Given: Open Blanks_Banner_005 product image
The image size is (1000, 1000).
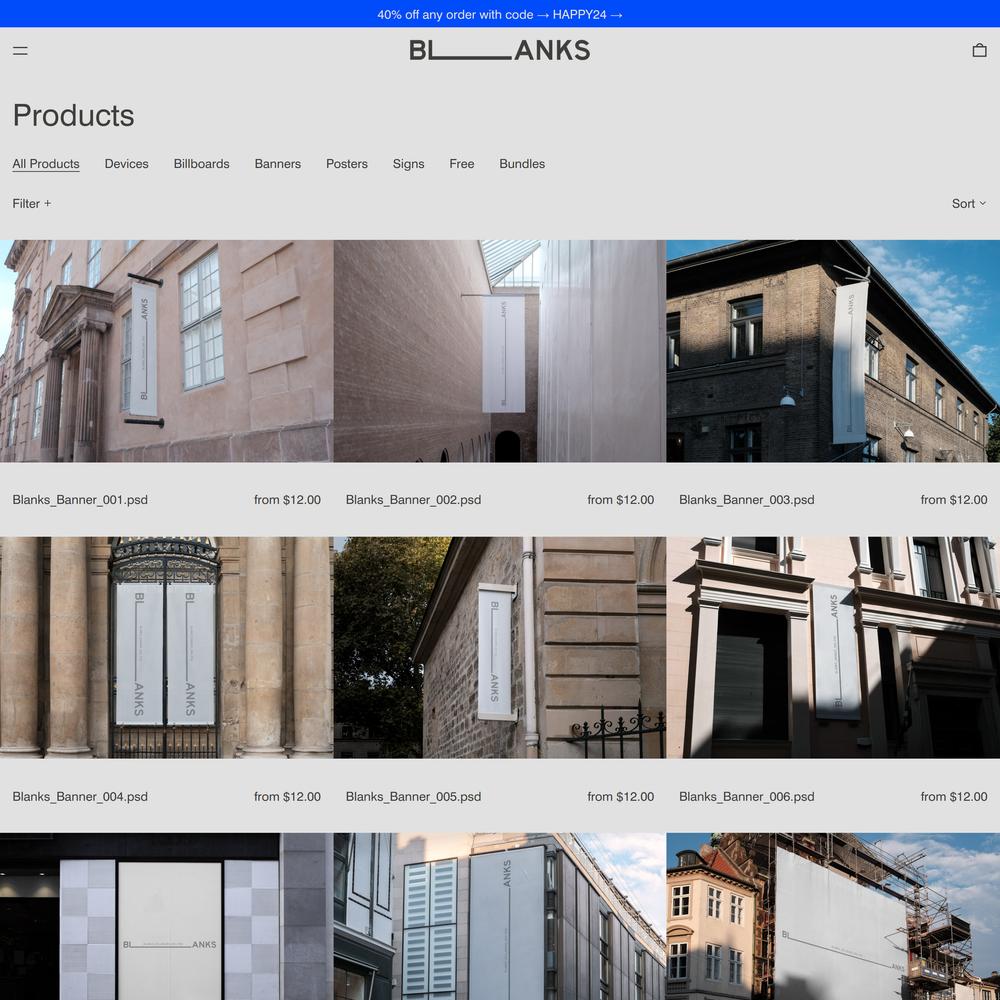Looking at the screenshot, I should [499, 647].
